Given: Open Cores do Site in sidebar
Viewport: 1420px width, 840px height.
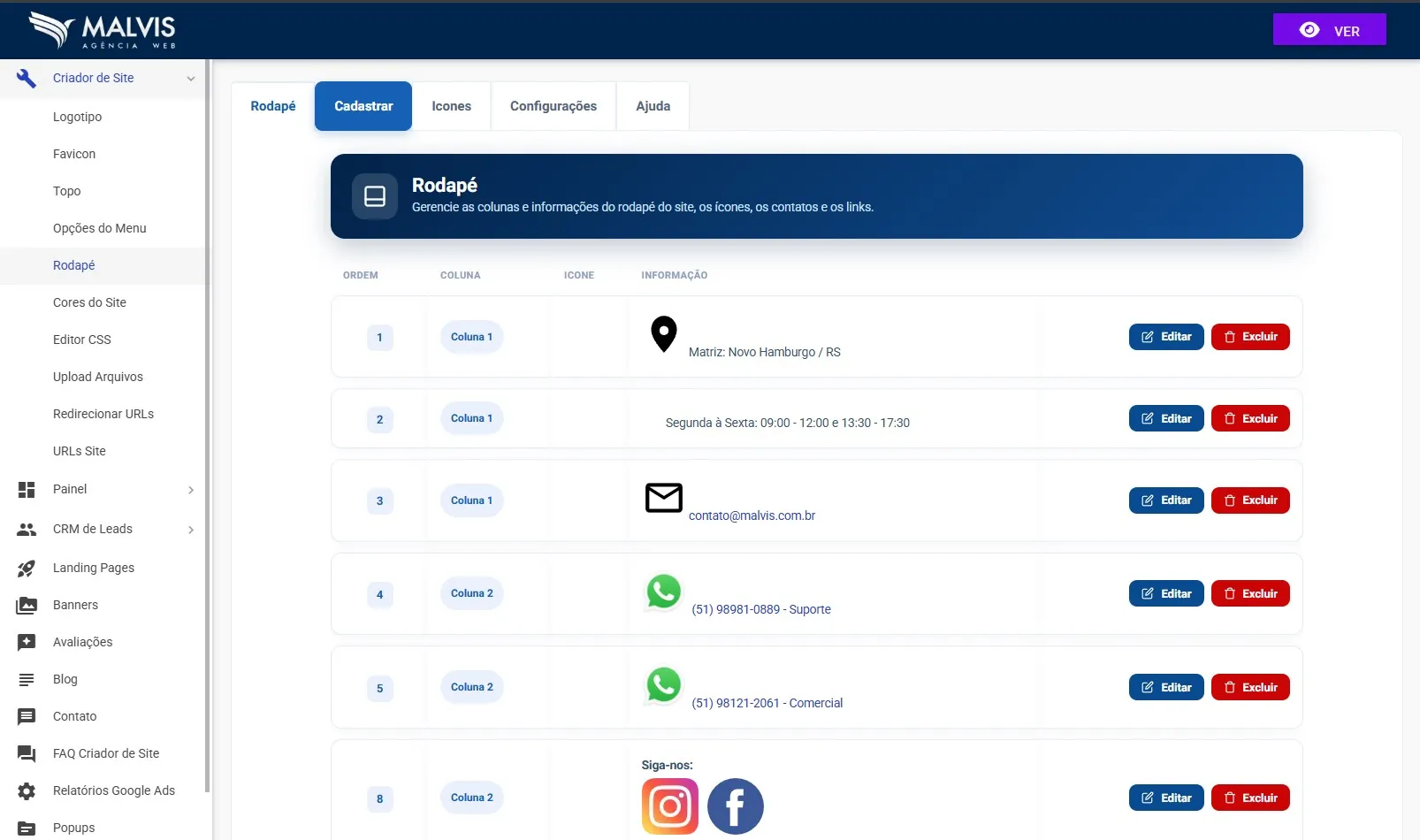Looking at the screenshot, I should click(89, 302).
